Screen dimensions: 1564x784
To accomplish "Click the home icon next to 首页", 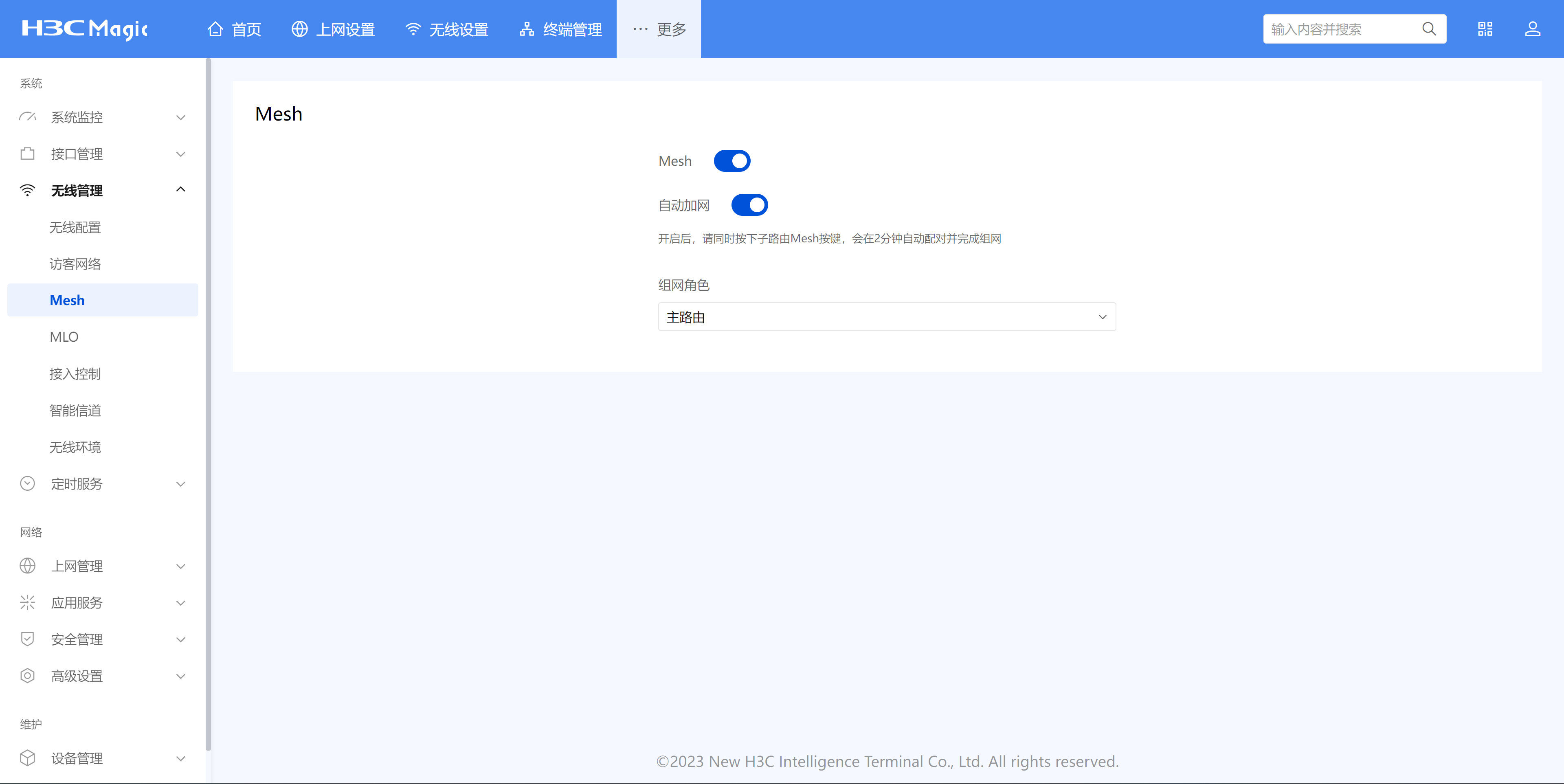I will tap(215, 29).
